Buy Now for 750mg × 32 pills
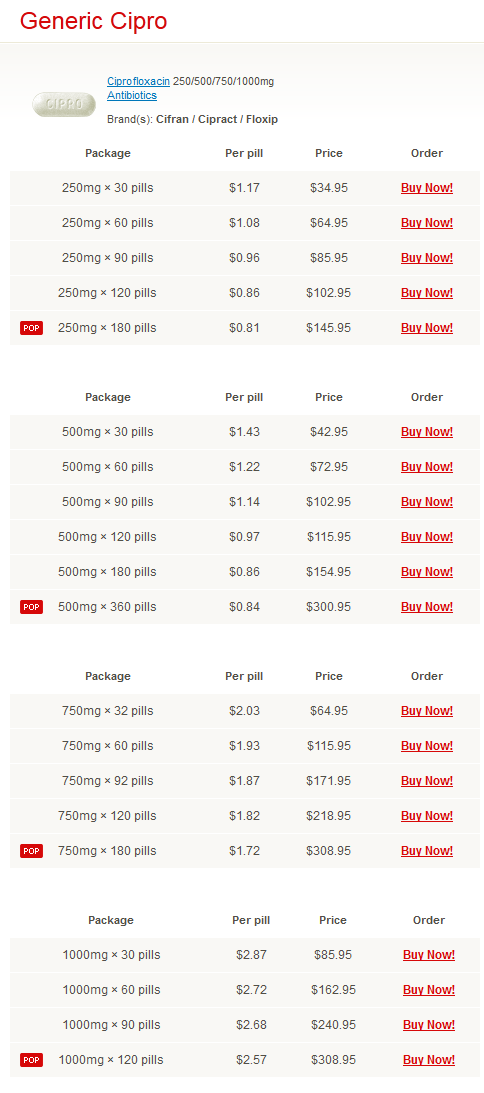This screenshot has height=1093, width=484. [427, 710]
